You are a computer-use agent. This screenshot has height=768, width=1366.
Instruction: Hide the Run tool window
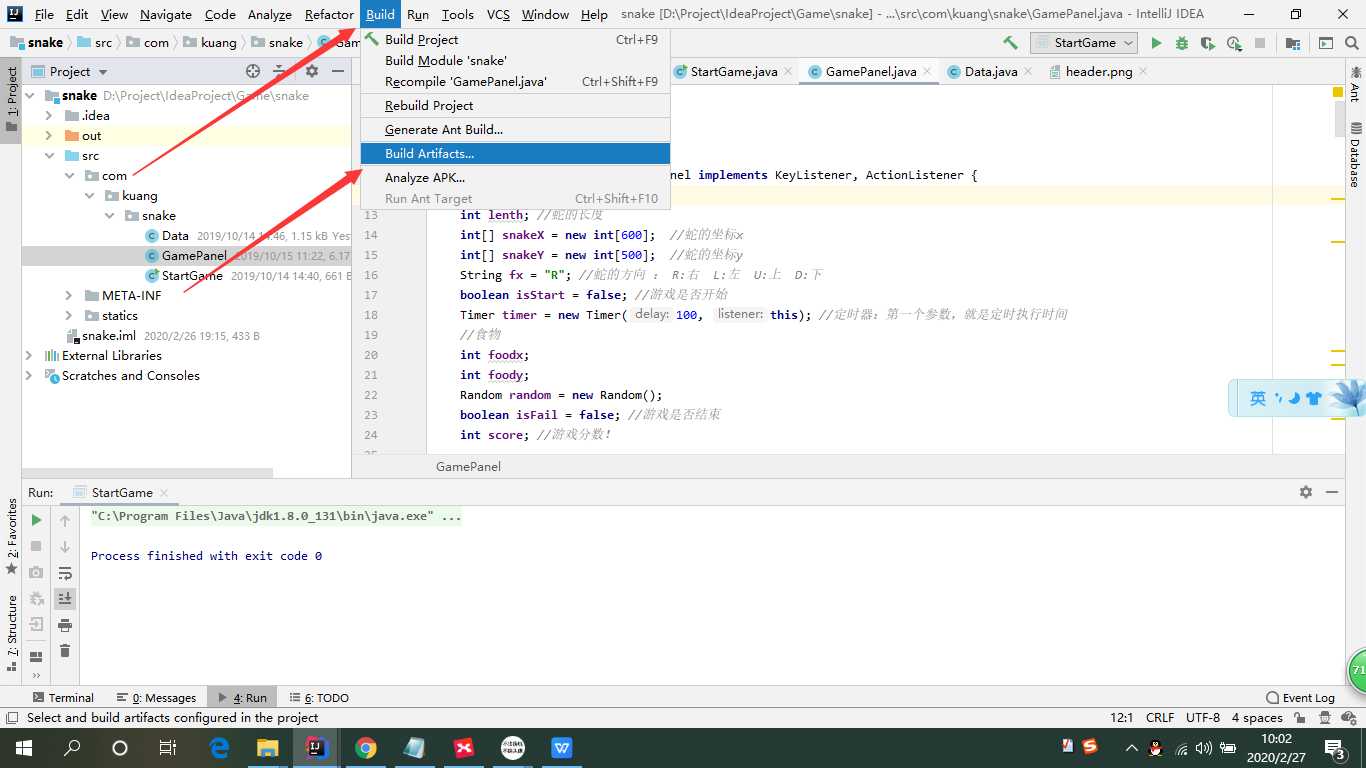(x=1332, y=492)
